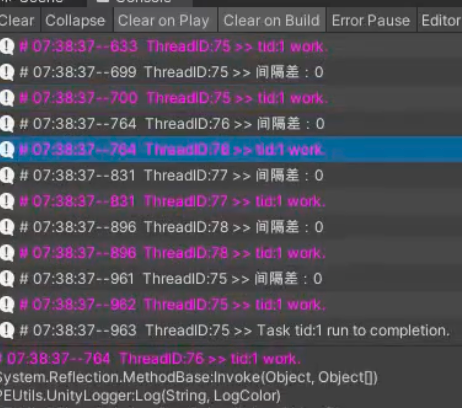Click the info icon of the 07:38:37--699 log
This screenshot has height=408, width=462.
pyautogui.click(x=7, y=72)
